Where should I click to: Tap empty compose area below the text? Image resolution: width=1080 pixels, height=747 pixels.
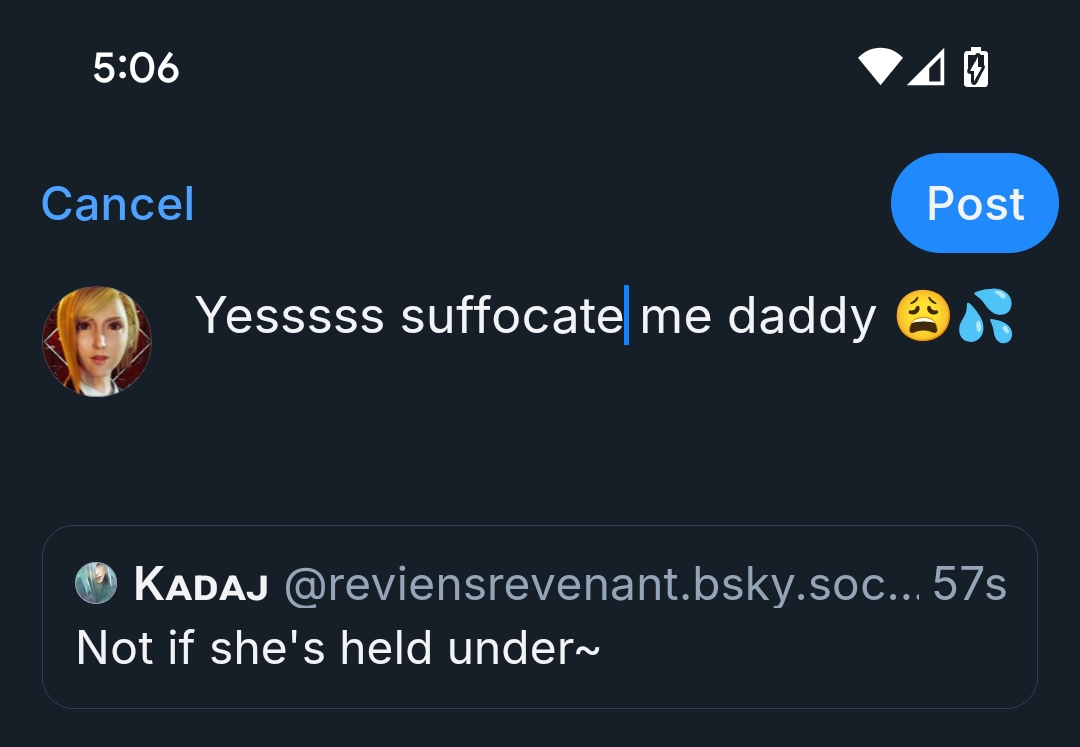pos(600,440)
